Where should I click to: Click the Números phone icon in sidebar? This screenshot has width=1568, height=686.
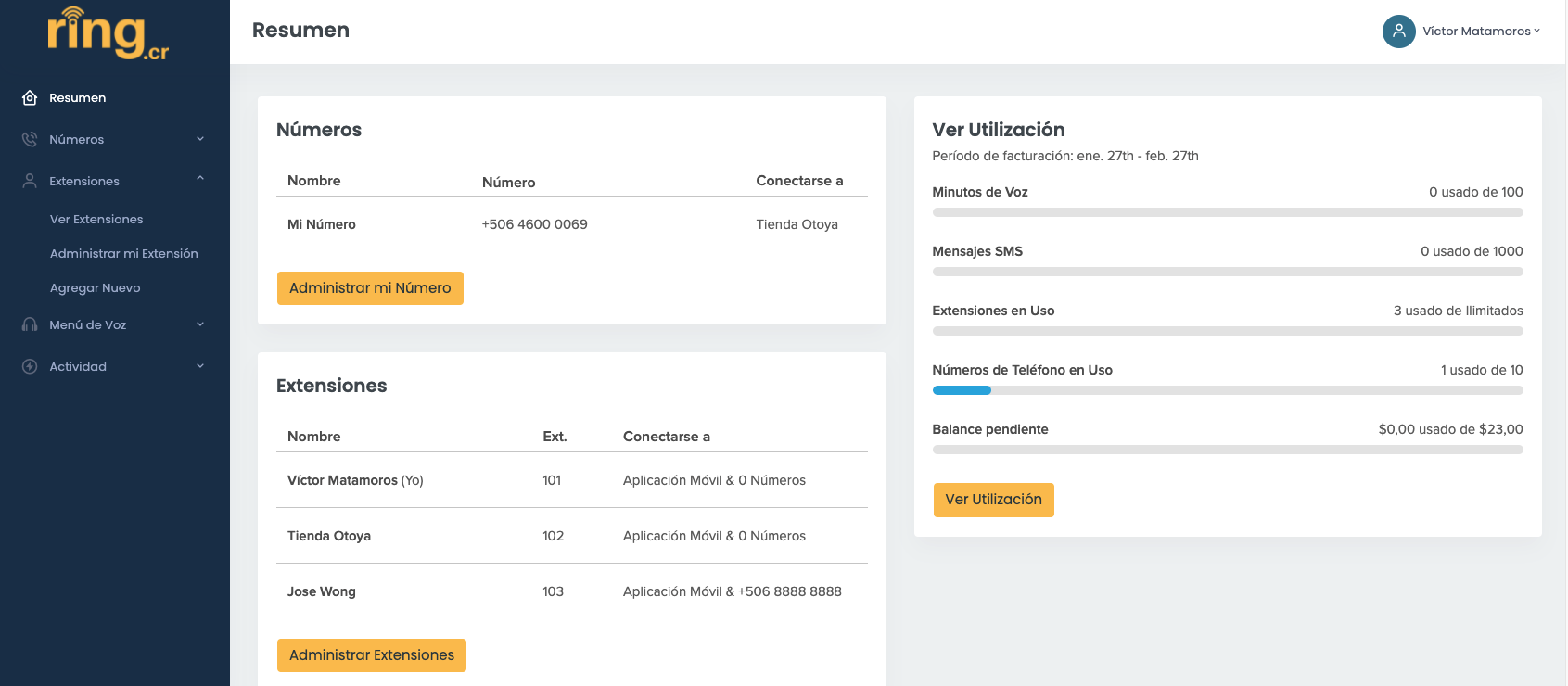point(30,139)
